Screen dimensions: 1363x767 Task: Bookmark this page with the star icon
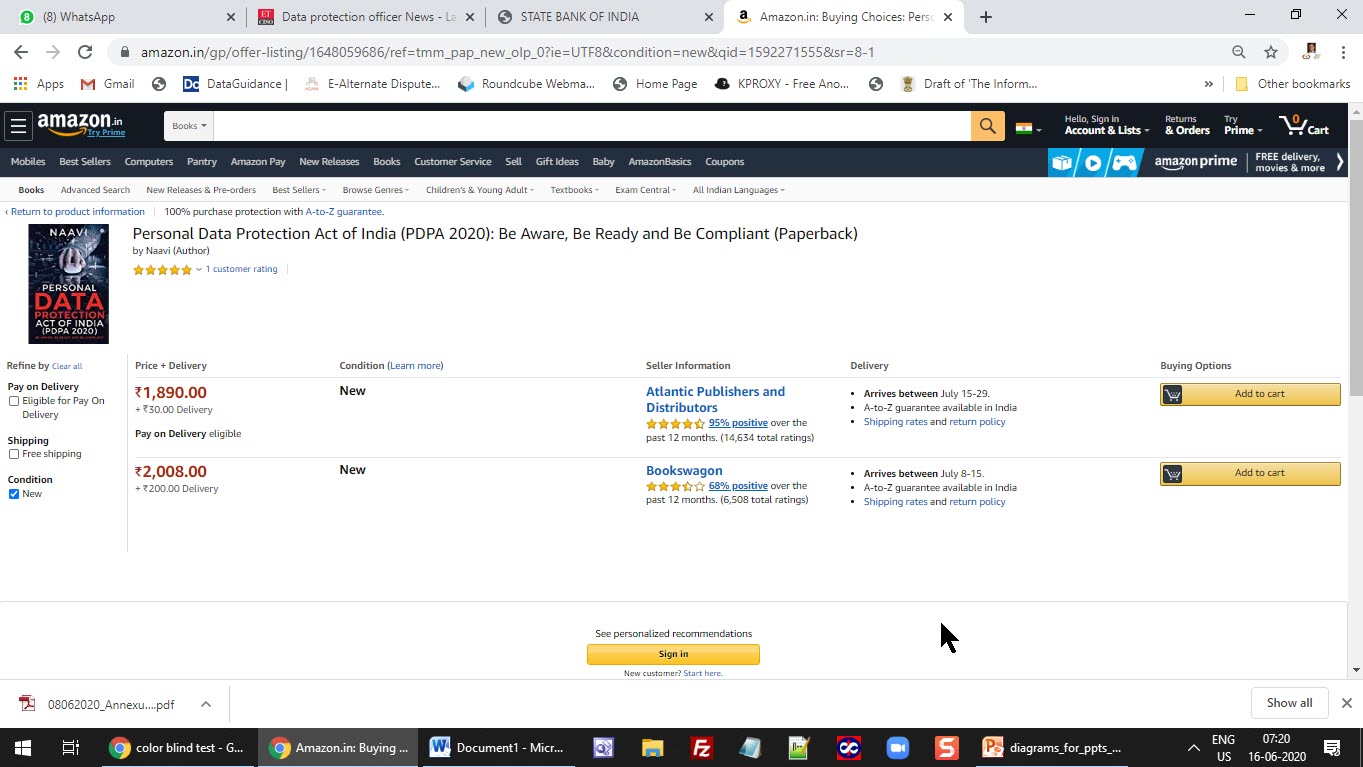click(1271, 52)
